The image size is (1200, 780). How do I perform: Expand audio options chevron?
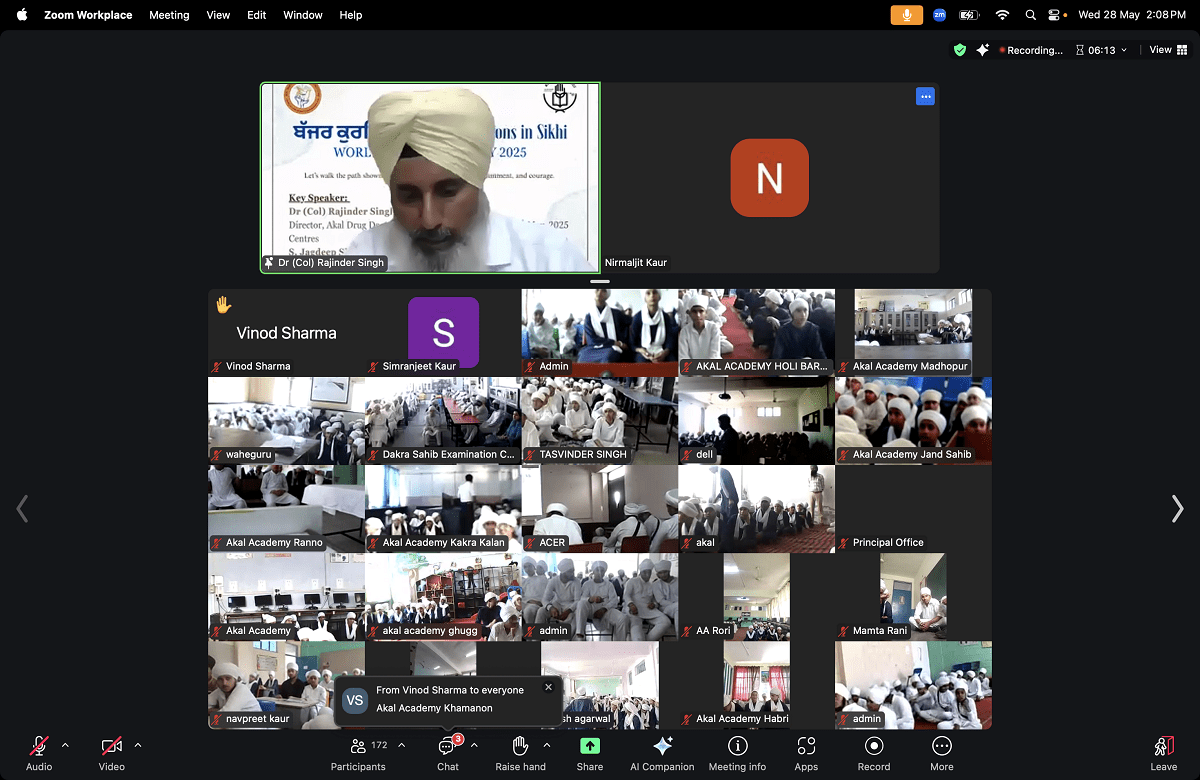point(66,745)
